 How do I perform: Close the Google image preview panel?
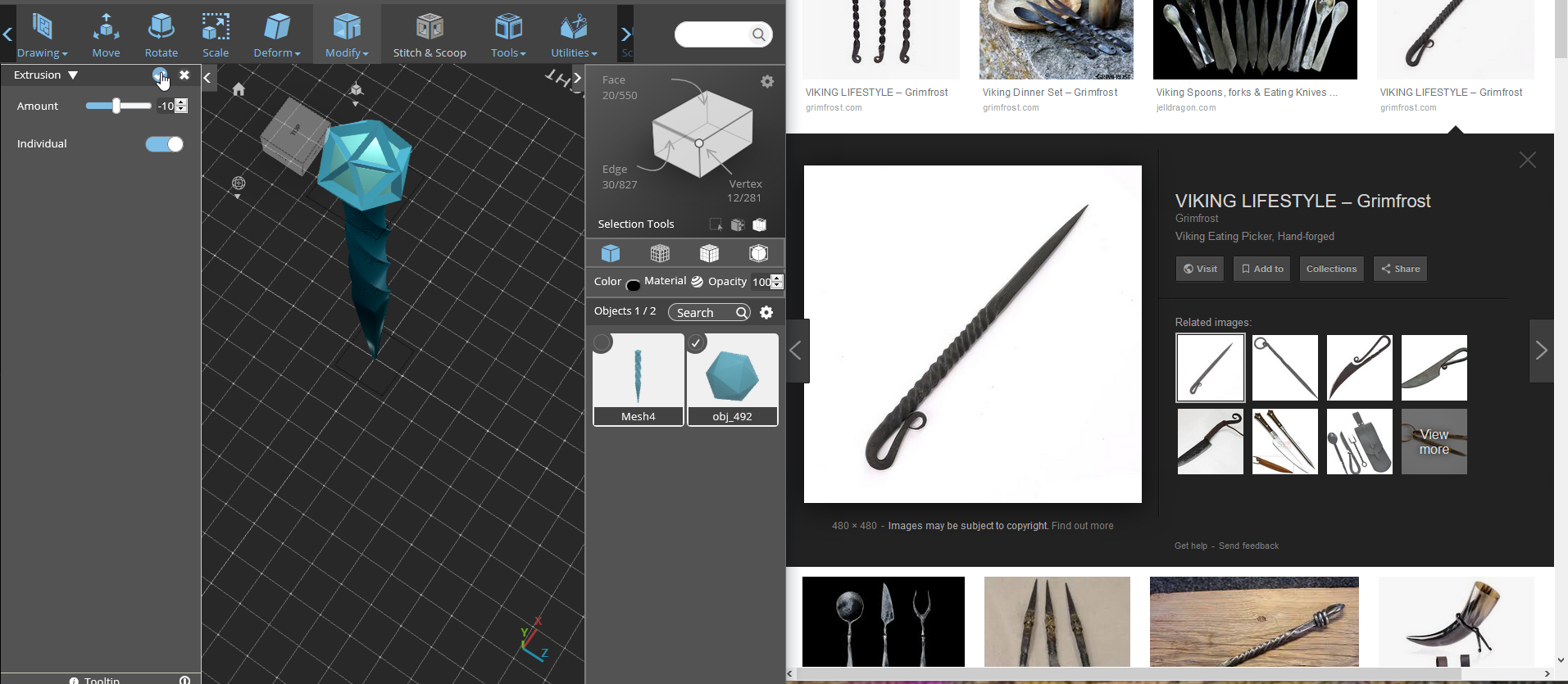pos(1528,160)
